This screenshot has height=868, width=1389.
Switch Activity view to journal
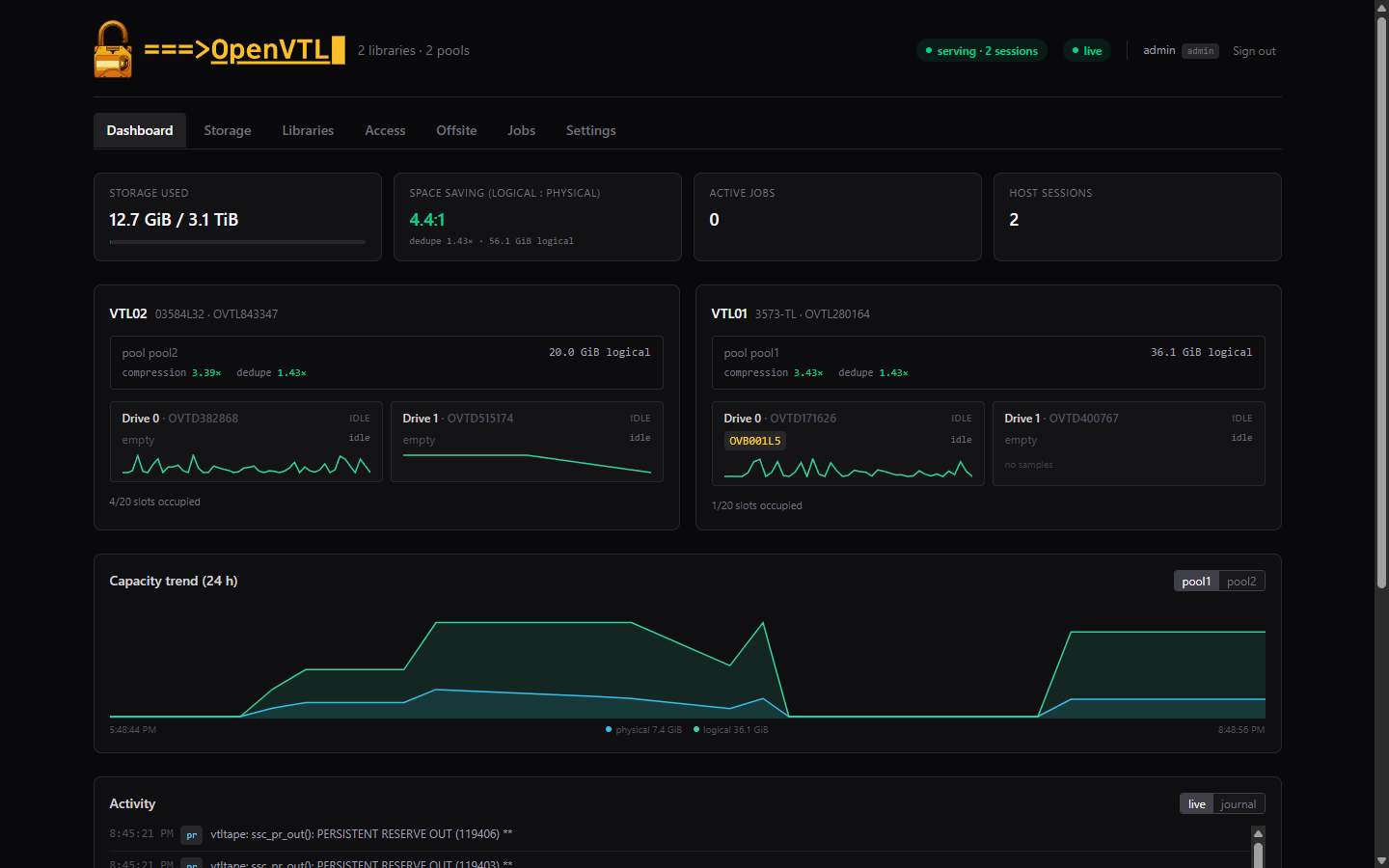[x=1239, y=804]
